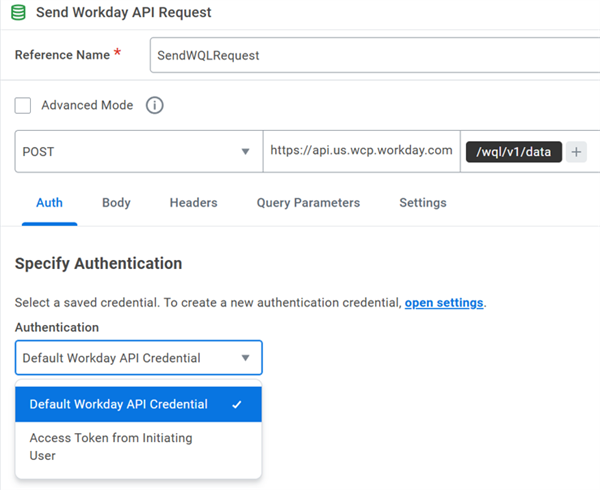
Task: Click the Send Workday API Request title
Action: point(124,12)
